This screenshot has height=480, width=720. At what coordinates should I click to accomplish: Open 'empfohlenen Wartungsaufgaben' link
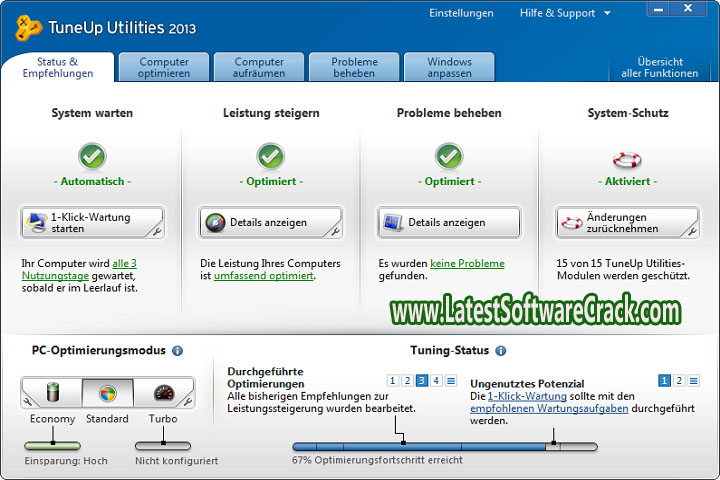pos(549,409)
